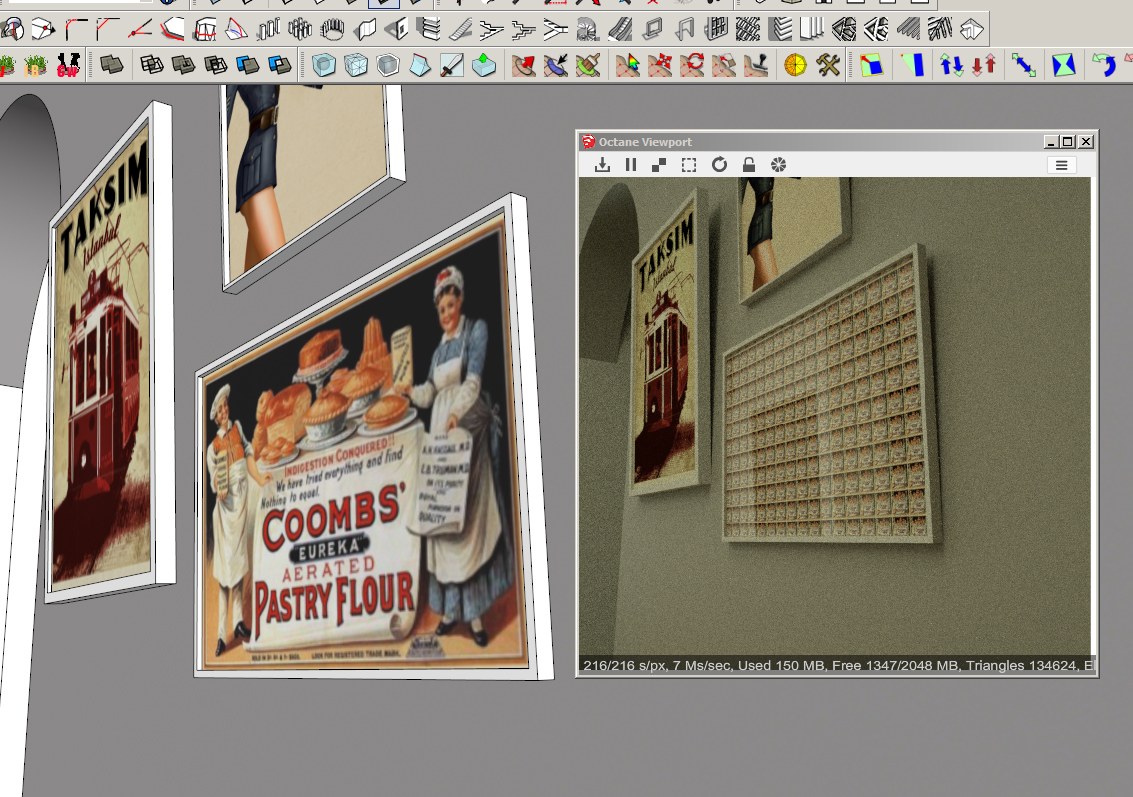This screenshot has height=797, width=1133.
Task: Pause the Octane render
Action: click(631, 165)
